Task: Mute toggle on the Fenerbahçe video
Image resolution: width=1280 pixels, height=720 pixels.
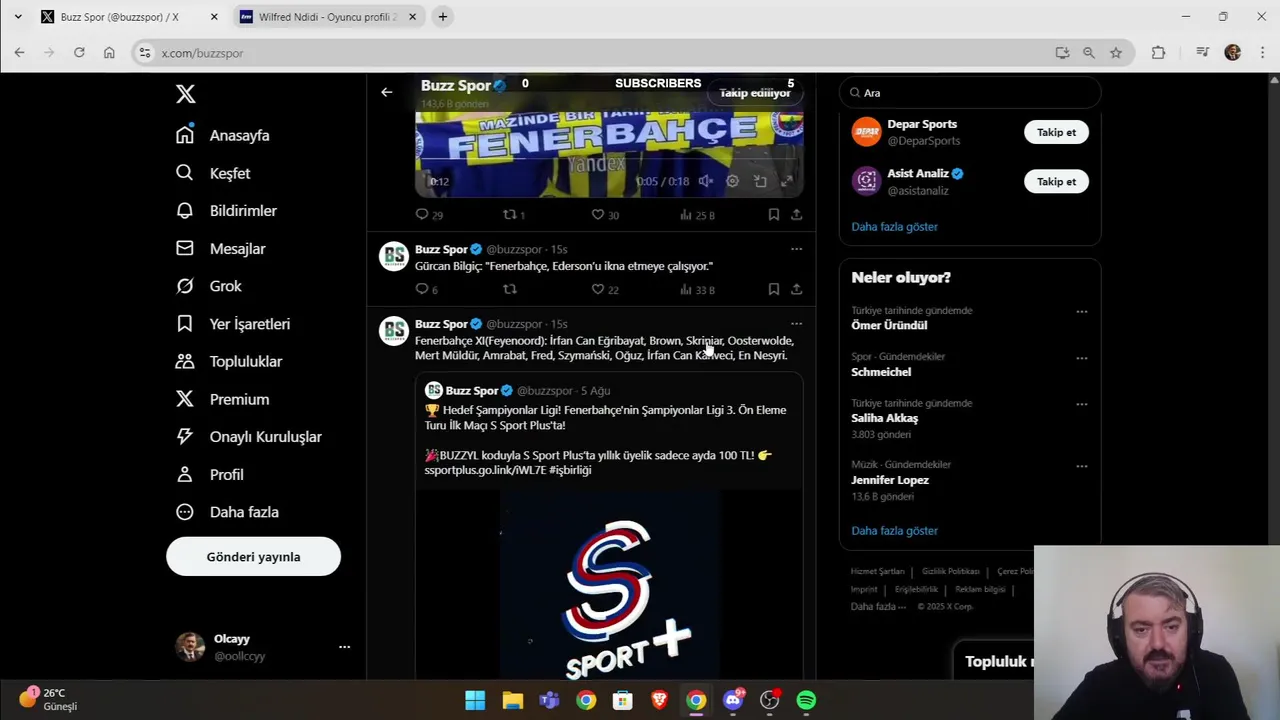Action: [706, 181]
